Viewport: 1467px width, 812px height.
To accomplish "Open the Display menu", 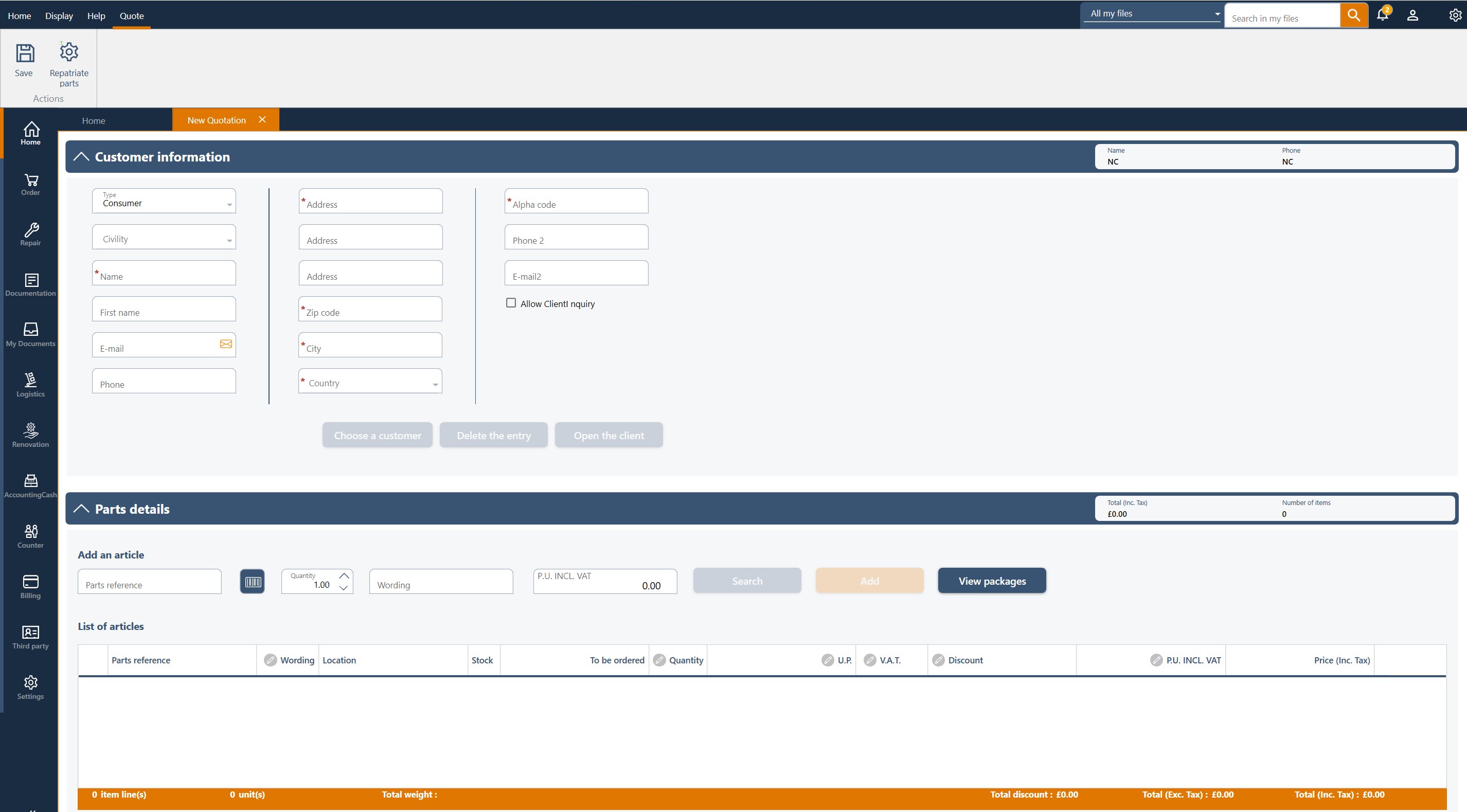I will click(59, 16).
